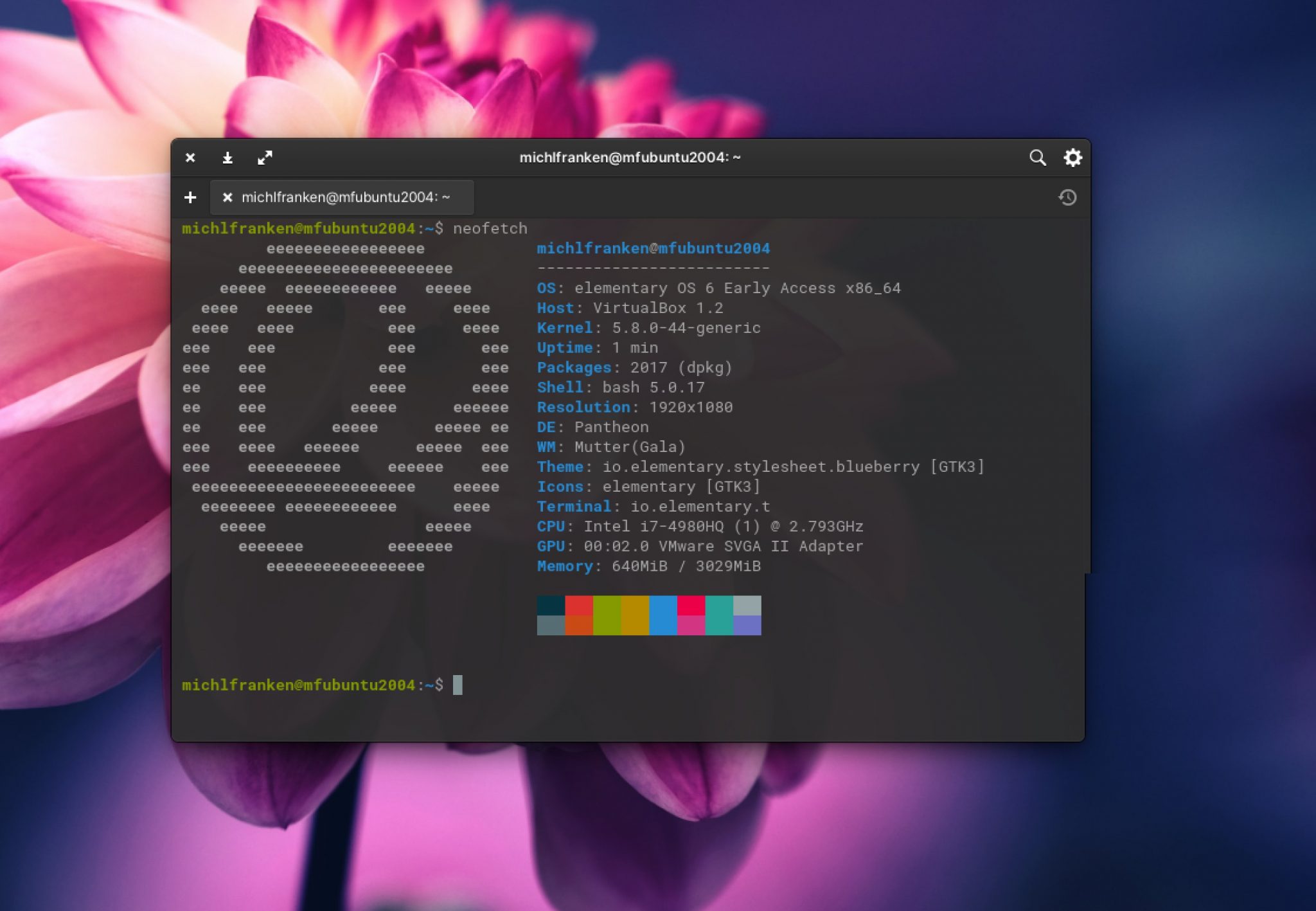Viewport: 1316px width, 911px height.
Task: Click the bottom green michlfranken@mfubuntu2004 prompt
Action: [298, 685]
